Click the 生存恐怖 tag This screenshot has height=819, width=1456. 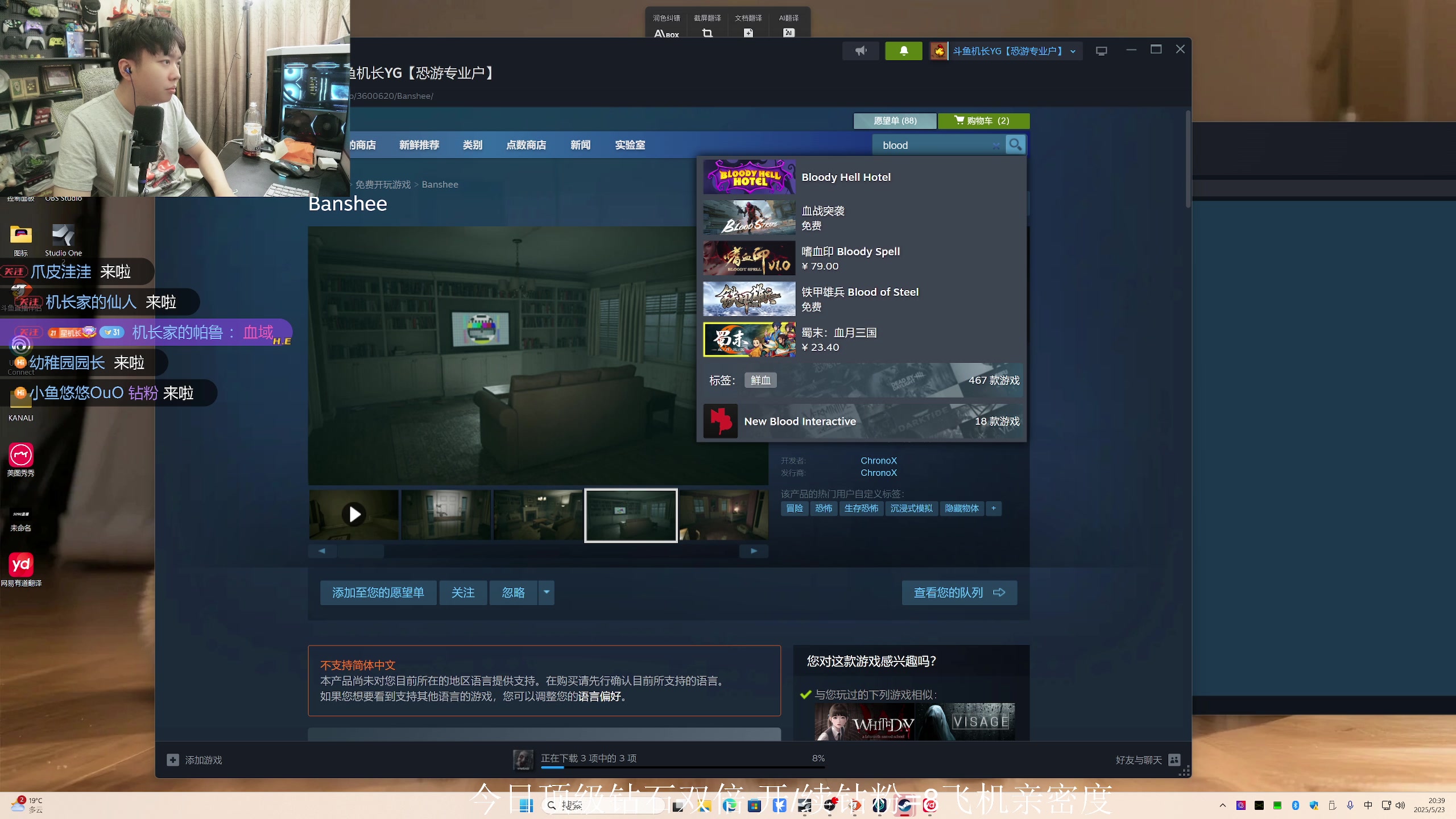point(861,508)
